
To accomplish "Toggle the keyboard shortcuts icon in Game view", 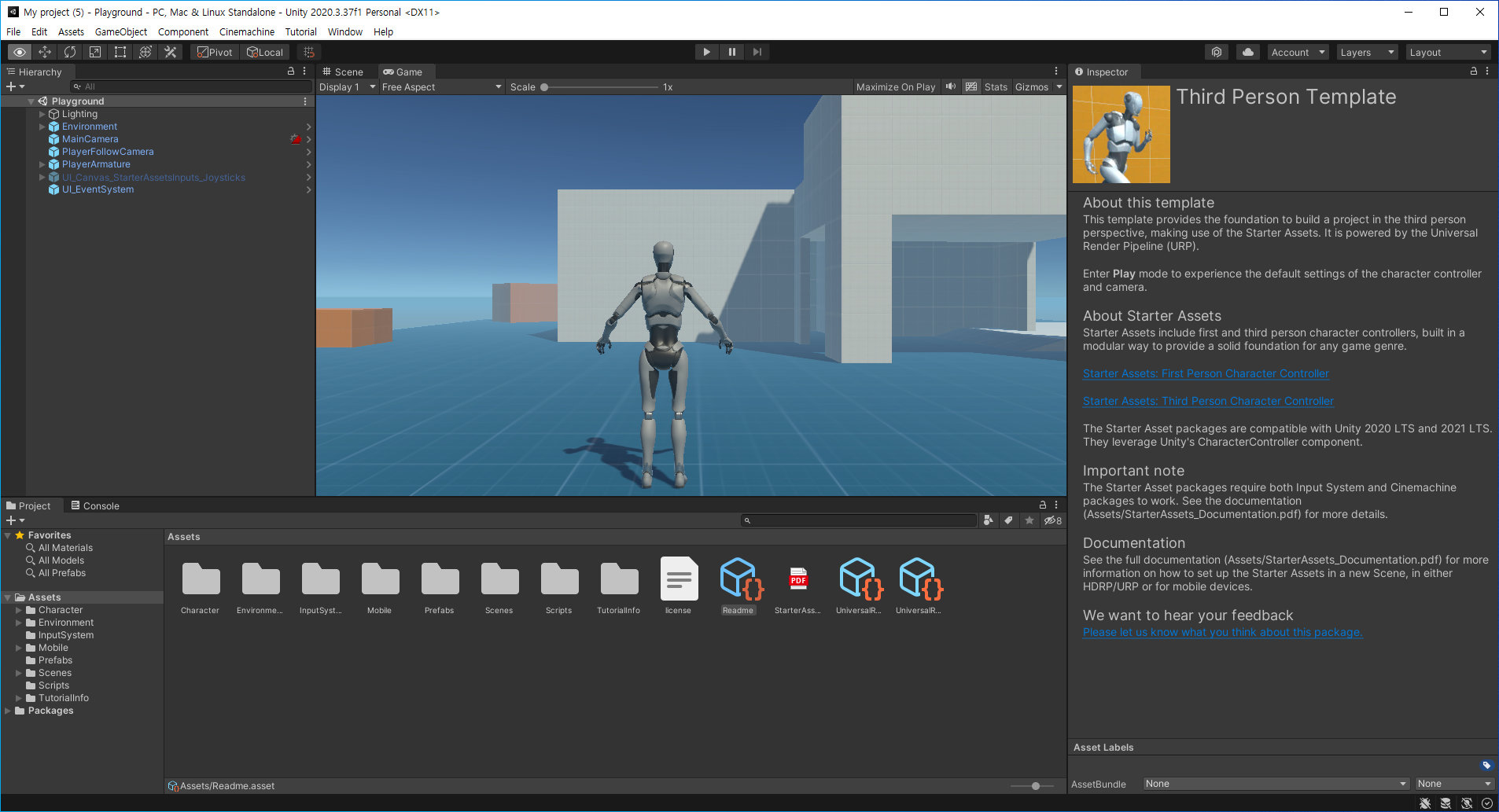I will (x=971, y=87).
